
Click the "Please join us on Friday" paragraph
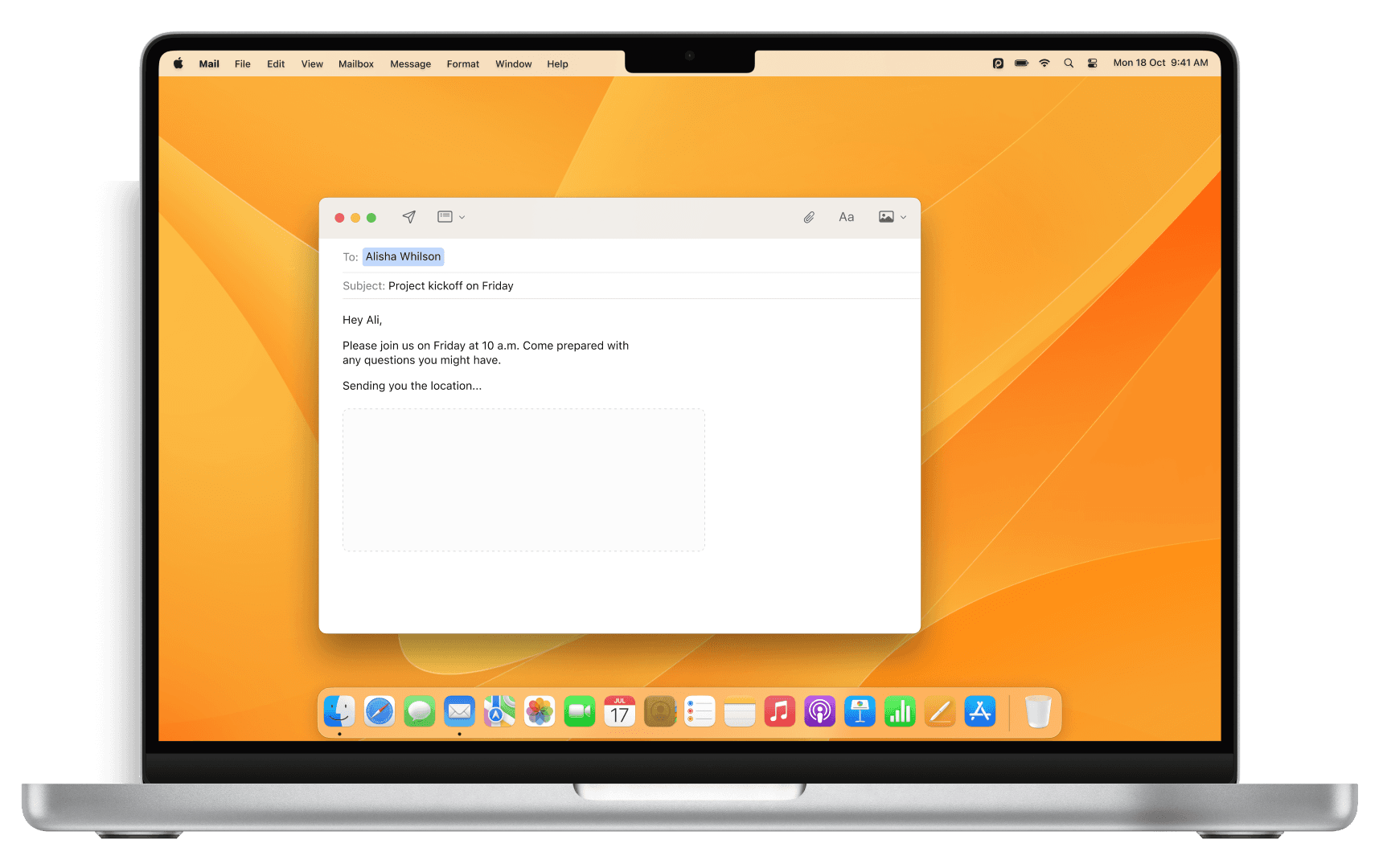pyautogui.click(x=486, y=353)
